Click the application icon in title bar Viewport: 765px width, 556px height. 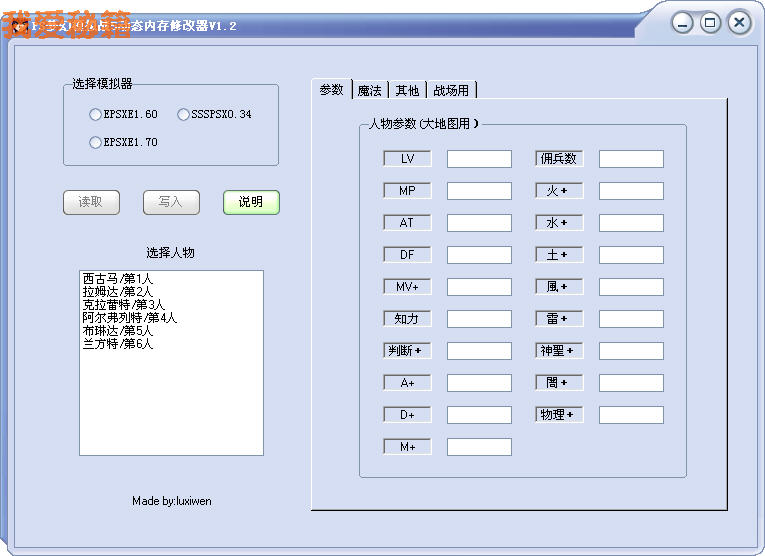[18, 26]
